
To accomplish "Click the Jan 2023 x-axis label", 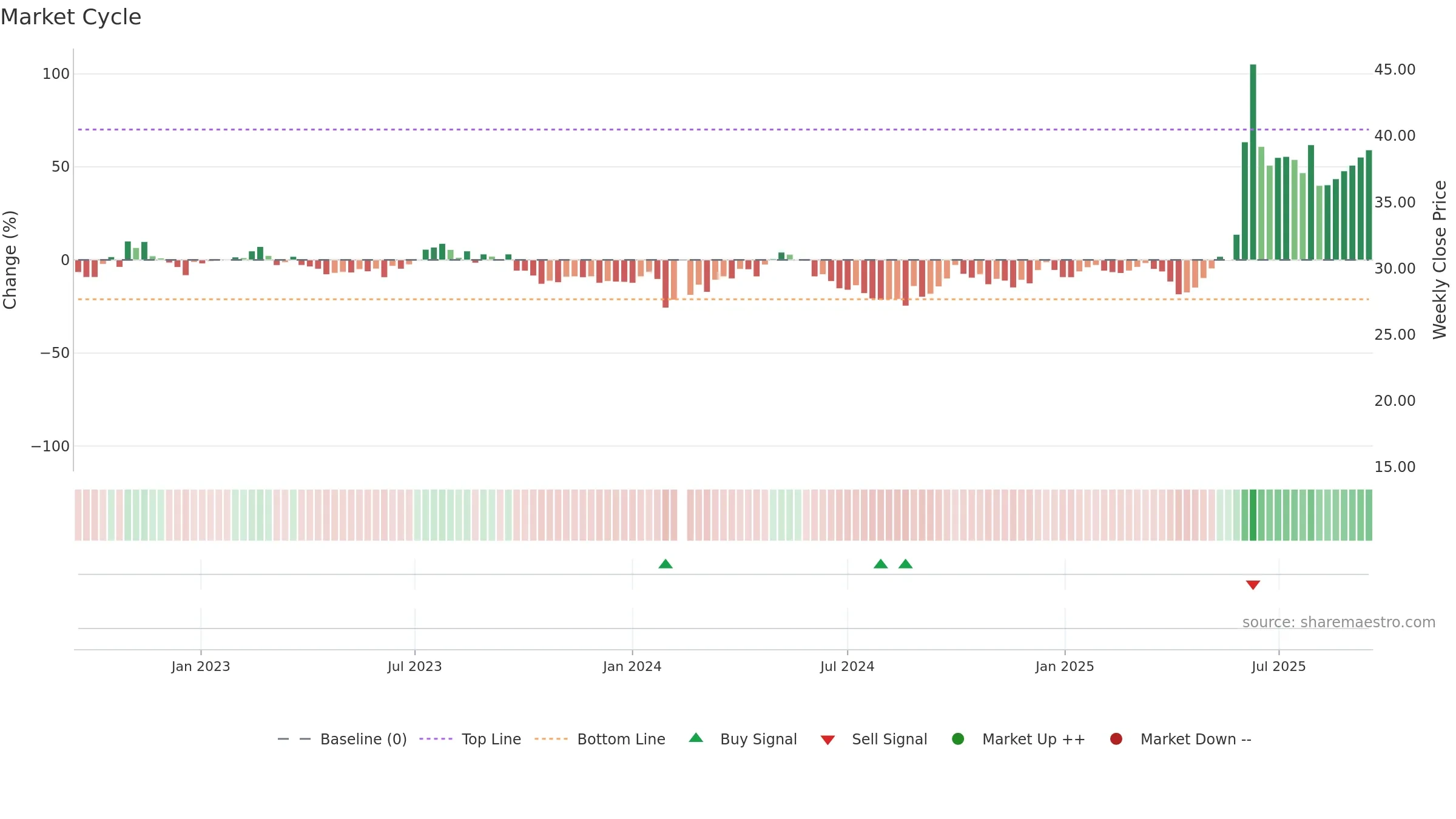I will pos(201,667).
